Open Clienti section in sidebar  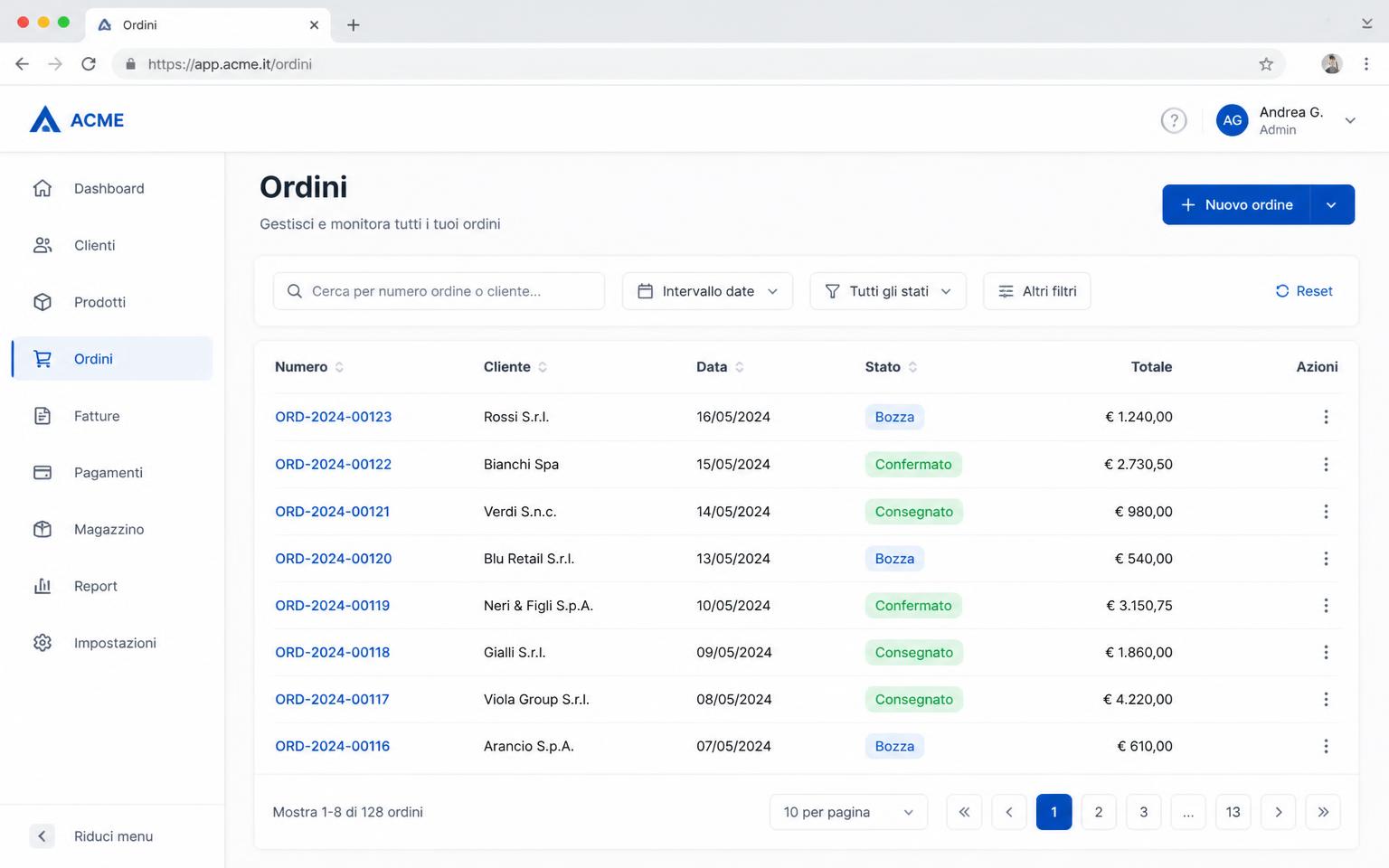click(112, 245)
